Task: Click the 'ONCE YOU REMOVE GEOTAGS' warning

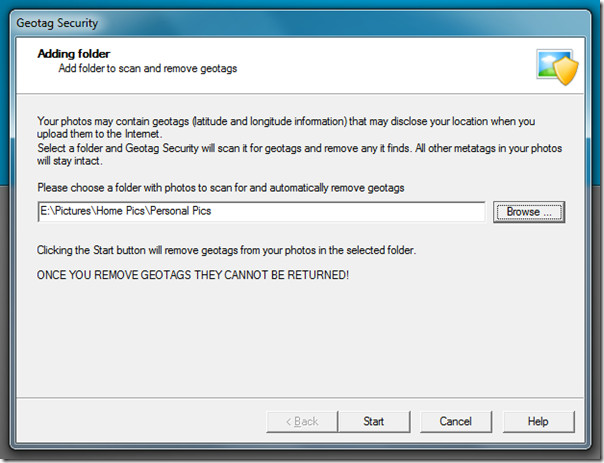Action: pos(193,275)
